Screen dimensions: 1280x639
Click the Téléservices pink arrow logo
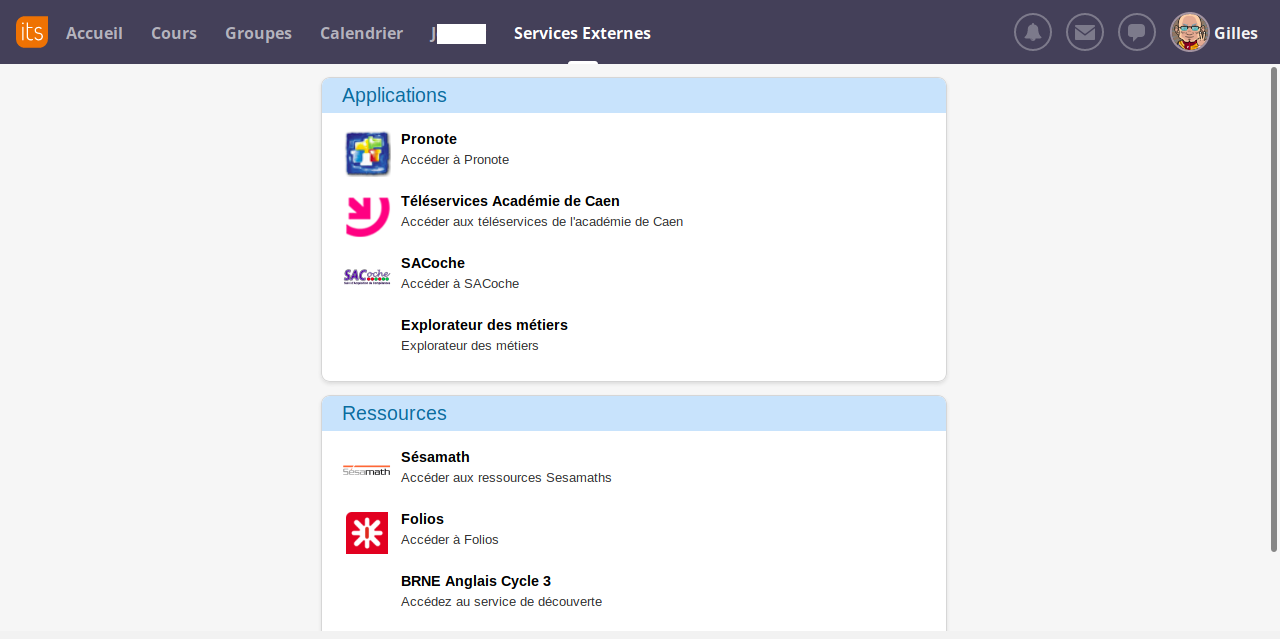tap(367, 215)
